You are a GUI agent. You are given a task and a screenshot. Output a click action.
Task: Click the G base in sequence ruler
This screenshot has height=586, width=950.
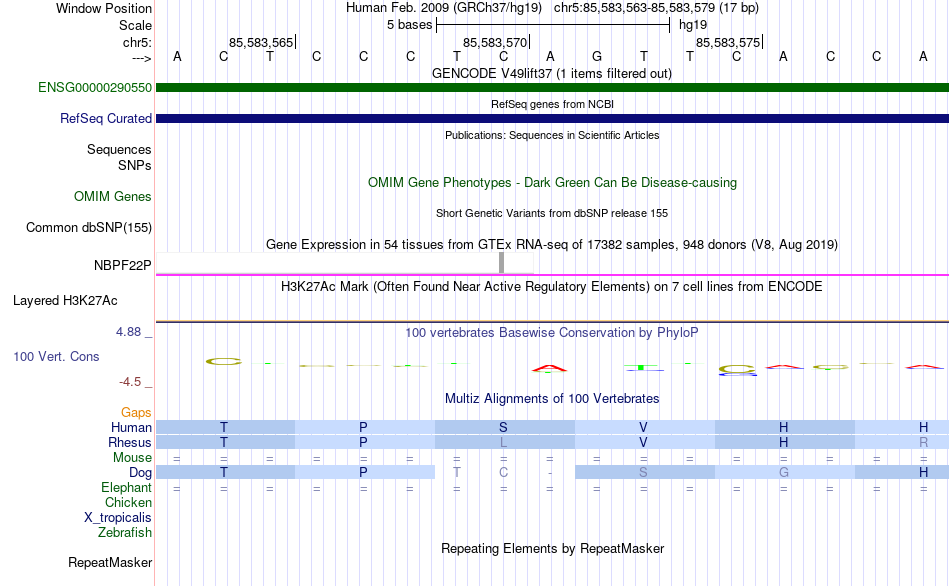[597, 56]
